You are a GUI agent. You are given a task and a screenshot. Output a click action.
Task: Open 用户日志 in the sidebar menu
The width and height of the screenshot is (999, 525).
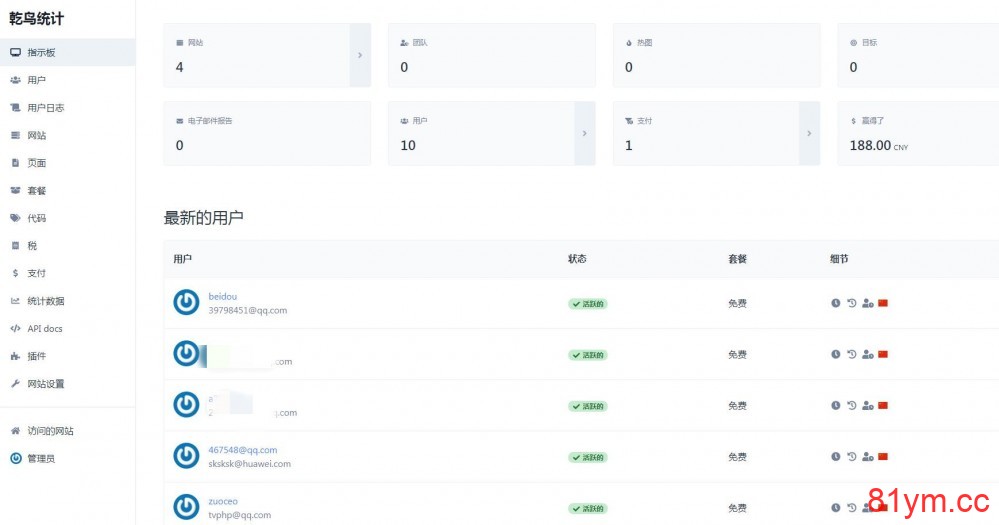(45, 108)
